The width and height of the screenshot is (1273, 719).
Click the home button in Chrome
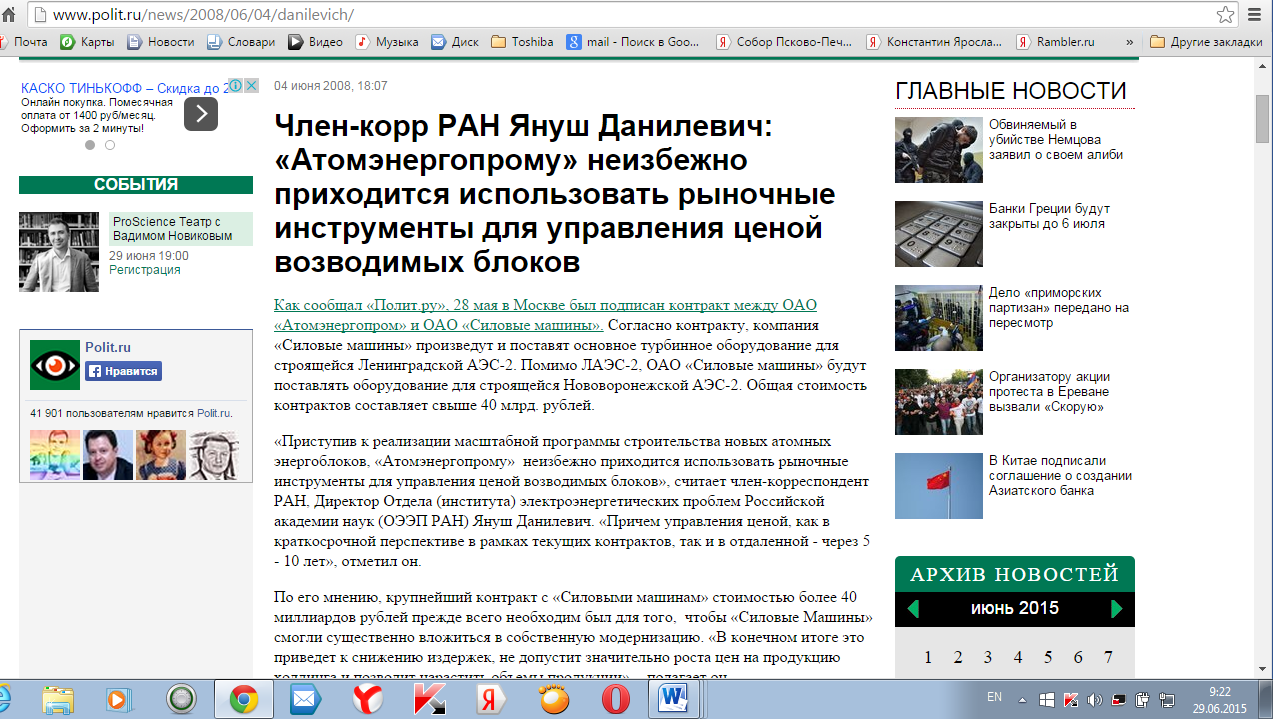[x=8, y=14]
